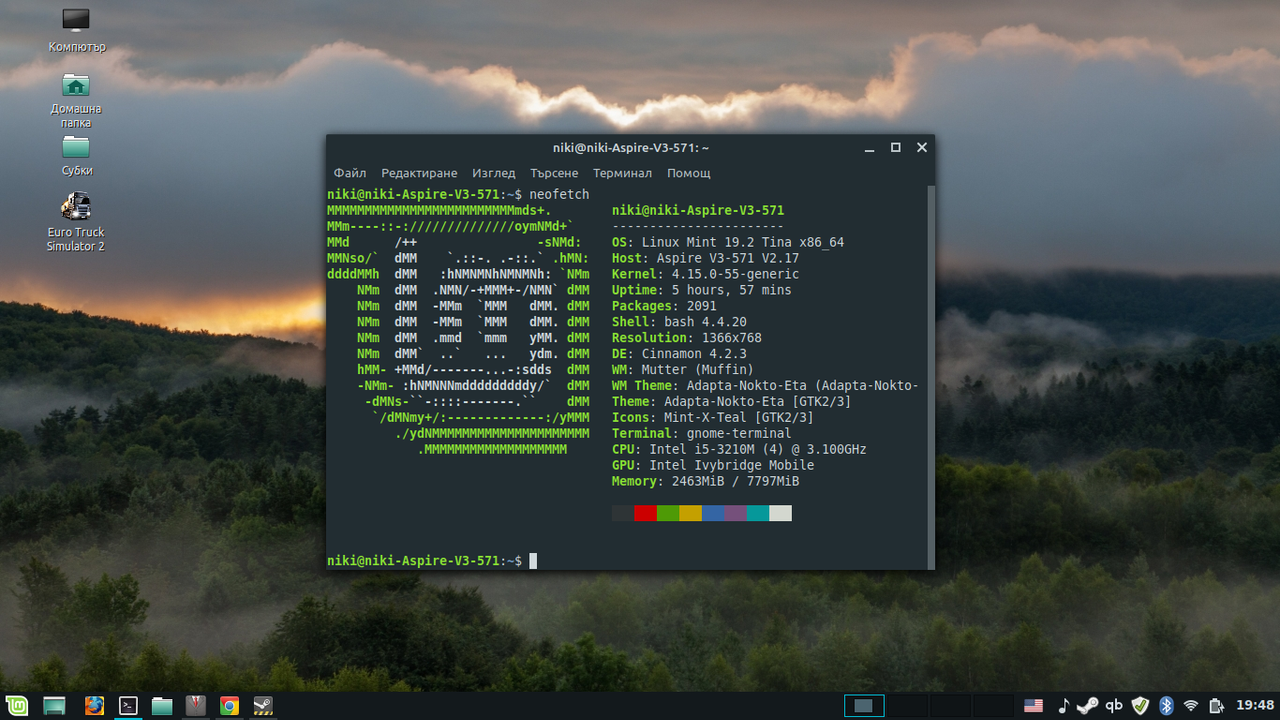Viewport: 1280px width, 720px height.
Task: Click the terminal cursor at the empty prompt
Action: tap(534, 561)
